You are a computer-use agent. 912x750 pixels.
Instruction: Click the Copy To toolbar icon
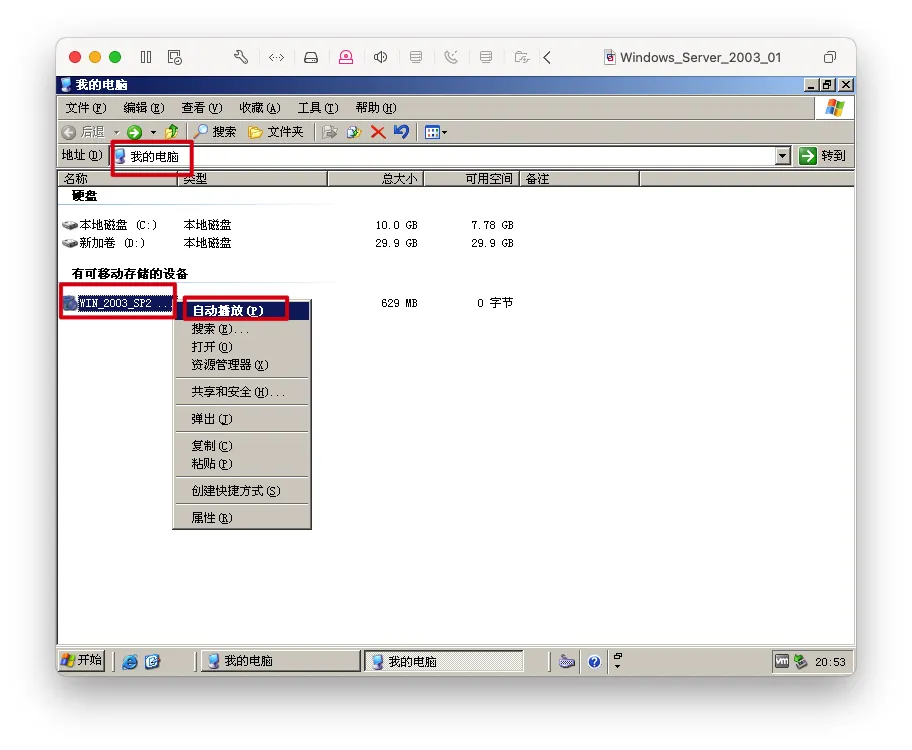point(354,132)
